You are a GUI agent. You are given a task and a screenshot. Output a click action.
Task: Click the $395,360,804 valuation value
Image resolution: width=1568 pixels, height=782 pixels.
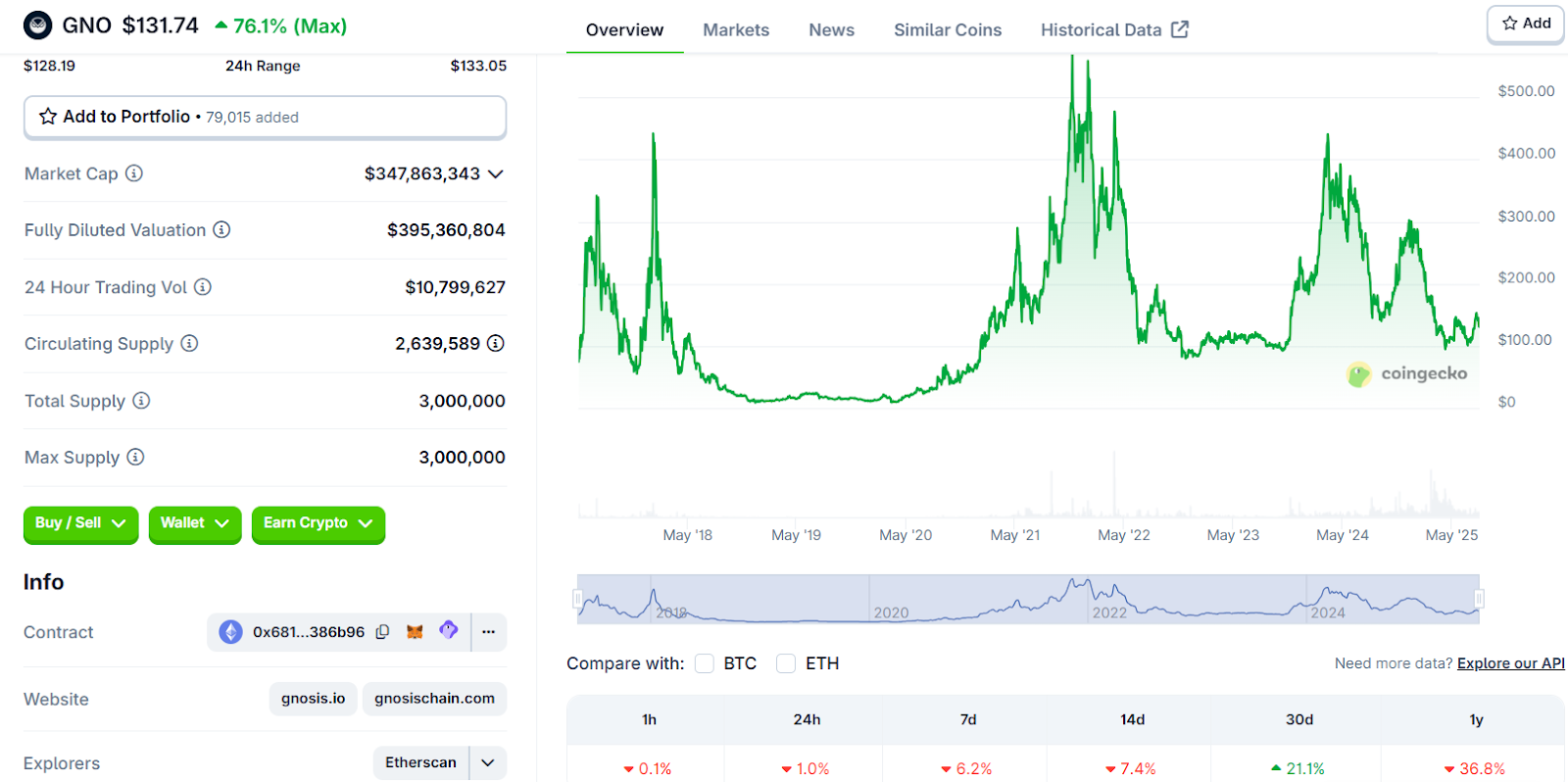(446, 229)
